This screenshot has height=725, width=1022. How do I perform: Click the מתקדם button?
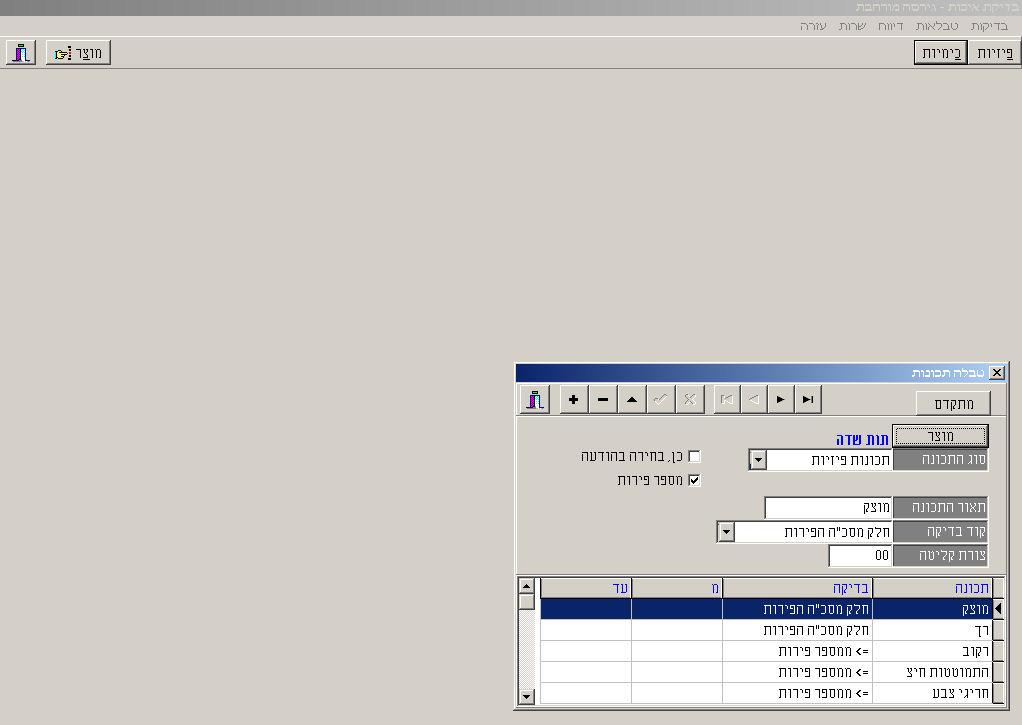(954, 404)
